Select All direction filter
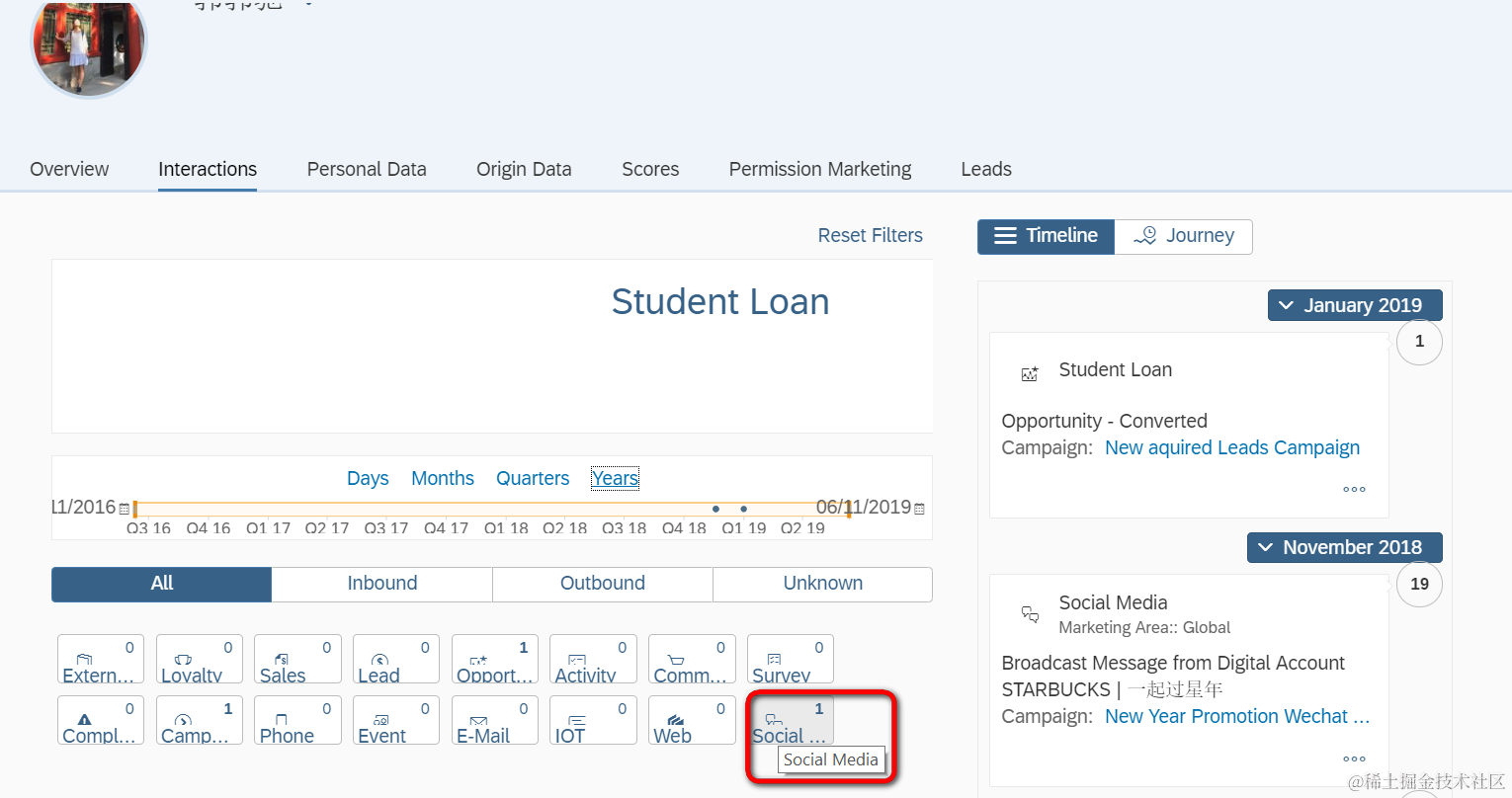The height and width of the screenshot is (798, 1512). click(162, 584)
